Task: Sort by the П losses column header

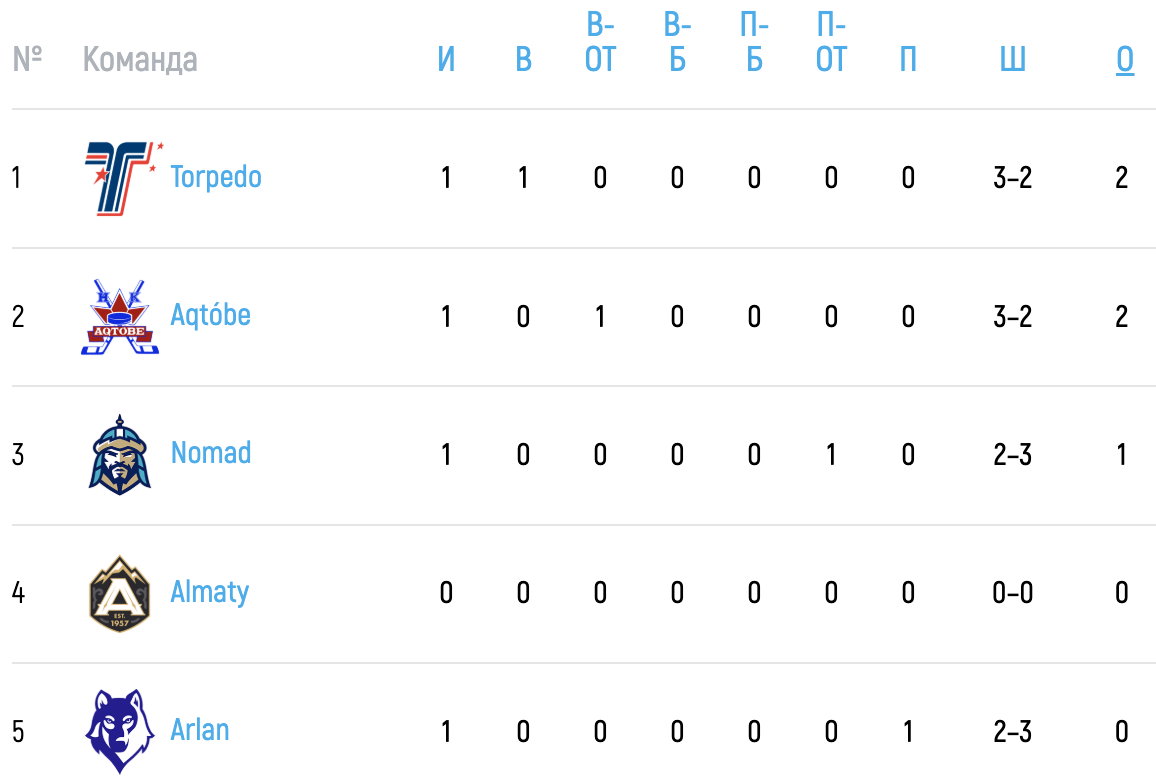Action: [908, 60]
